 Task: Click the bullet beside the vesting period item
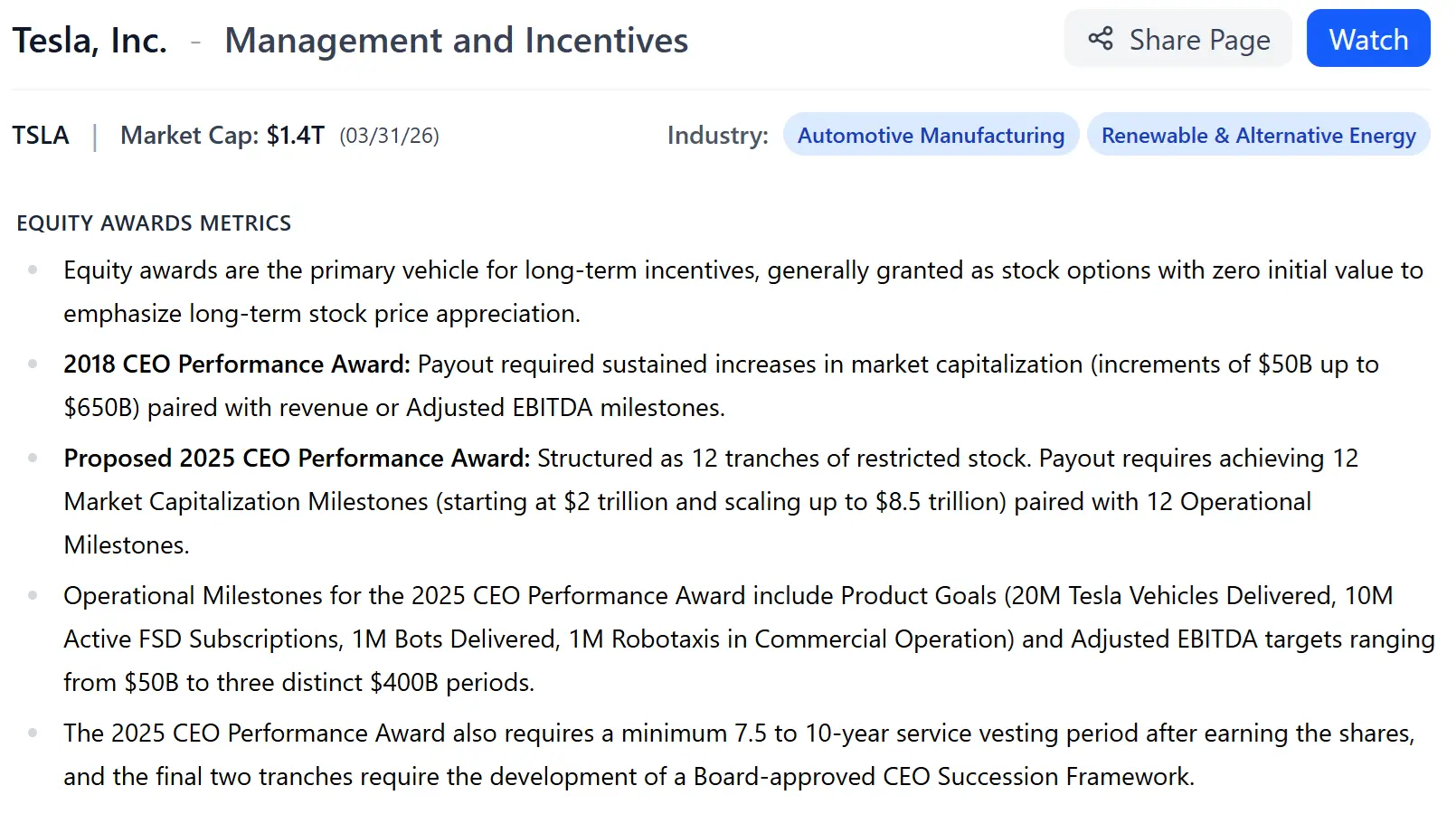34,732
